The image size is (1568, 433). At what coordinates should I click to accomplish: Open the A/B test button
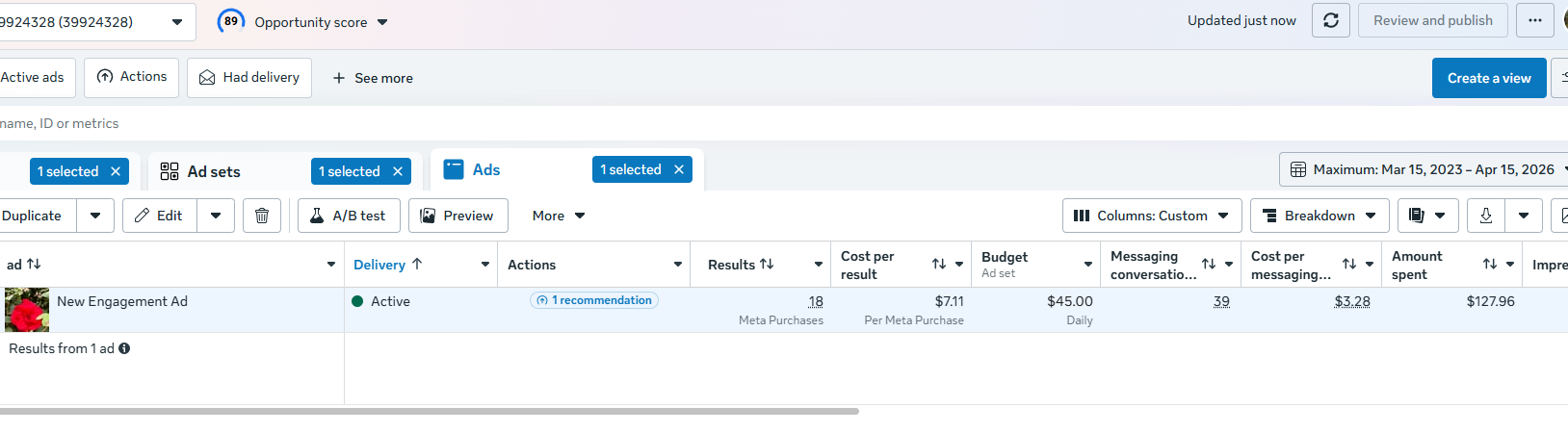pos(348,216)
